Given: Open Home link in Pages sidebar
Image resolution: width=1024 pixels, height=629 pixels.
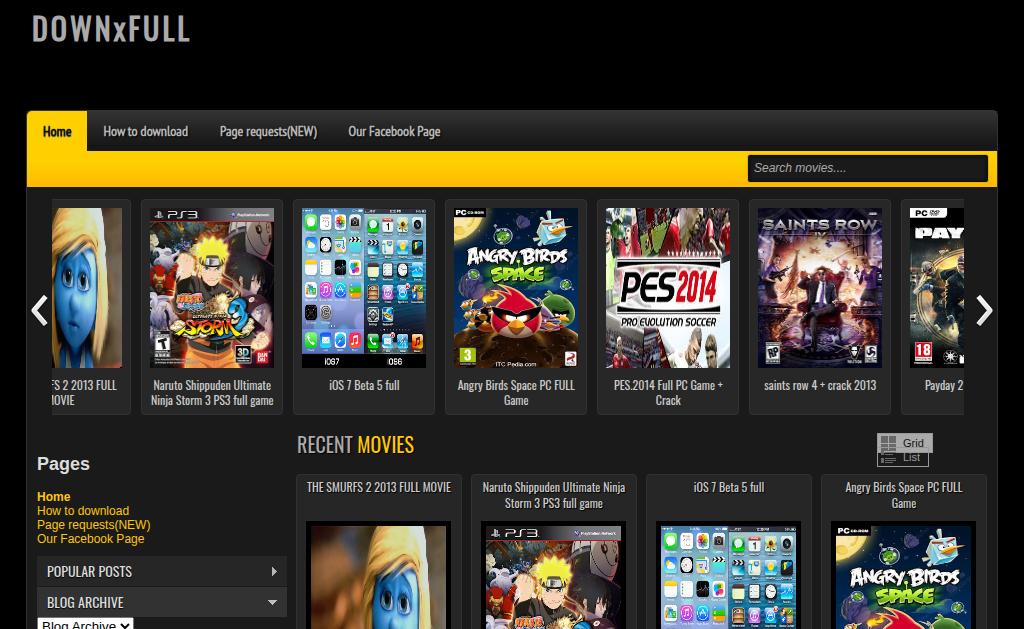Looking at the screenshot, I should [54, 496].
